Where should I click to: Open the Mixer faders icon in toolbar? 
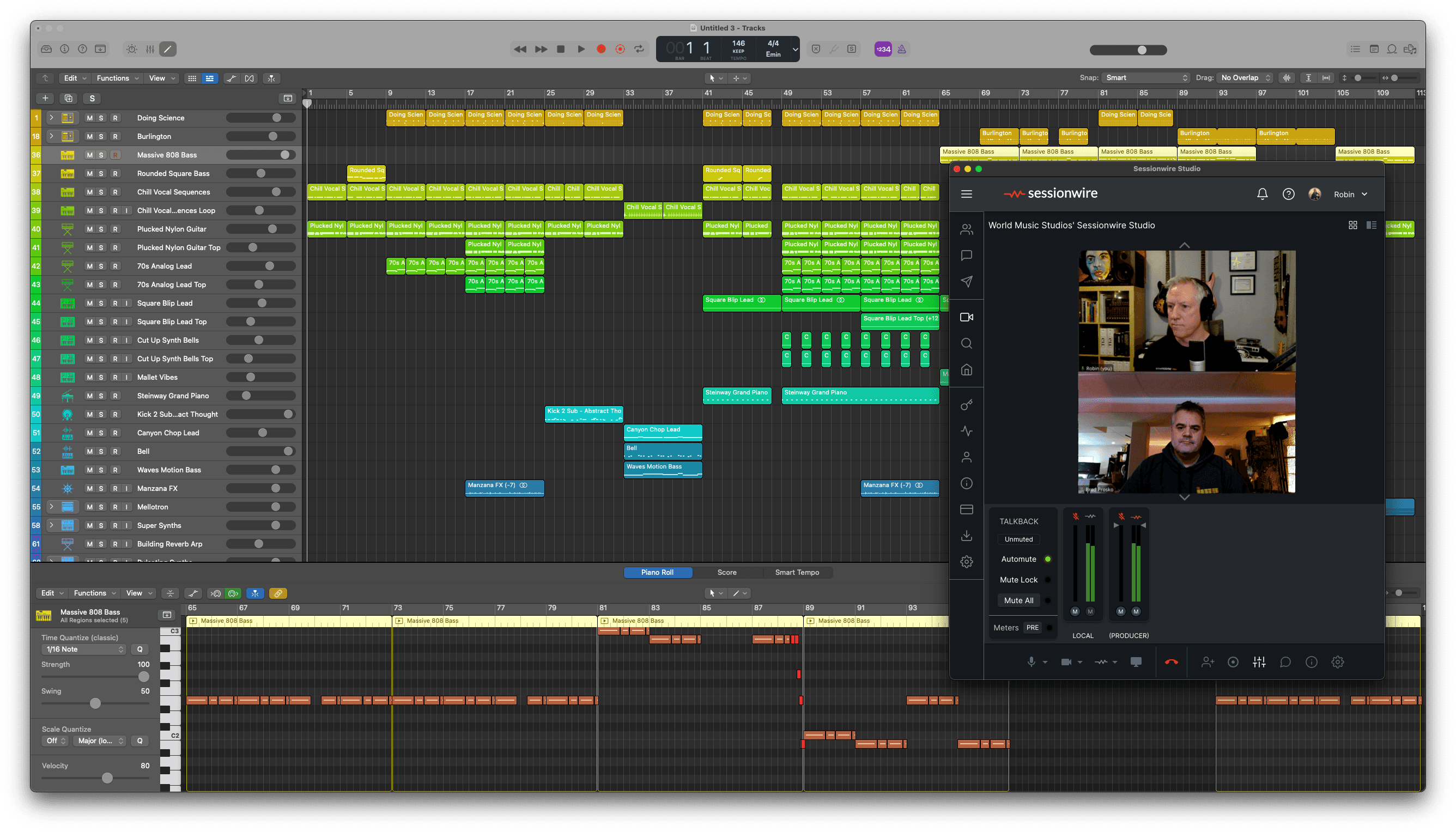150,49
